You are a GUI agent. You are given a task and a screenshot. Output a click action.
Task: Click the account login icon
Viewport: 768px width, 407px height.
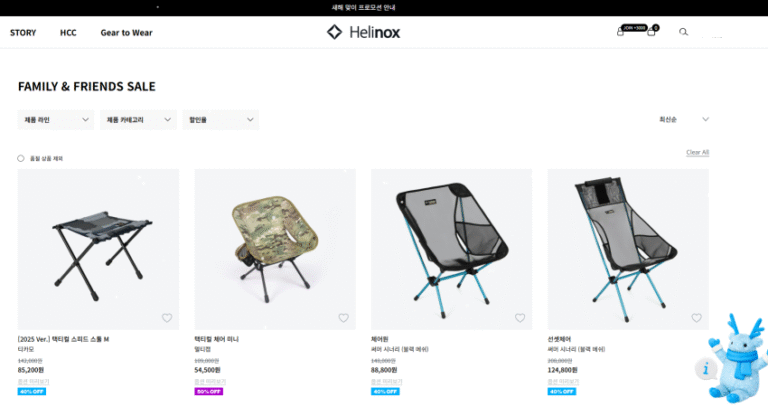(x=620, y=32)
